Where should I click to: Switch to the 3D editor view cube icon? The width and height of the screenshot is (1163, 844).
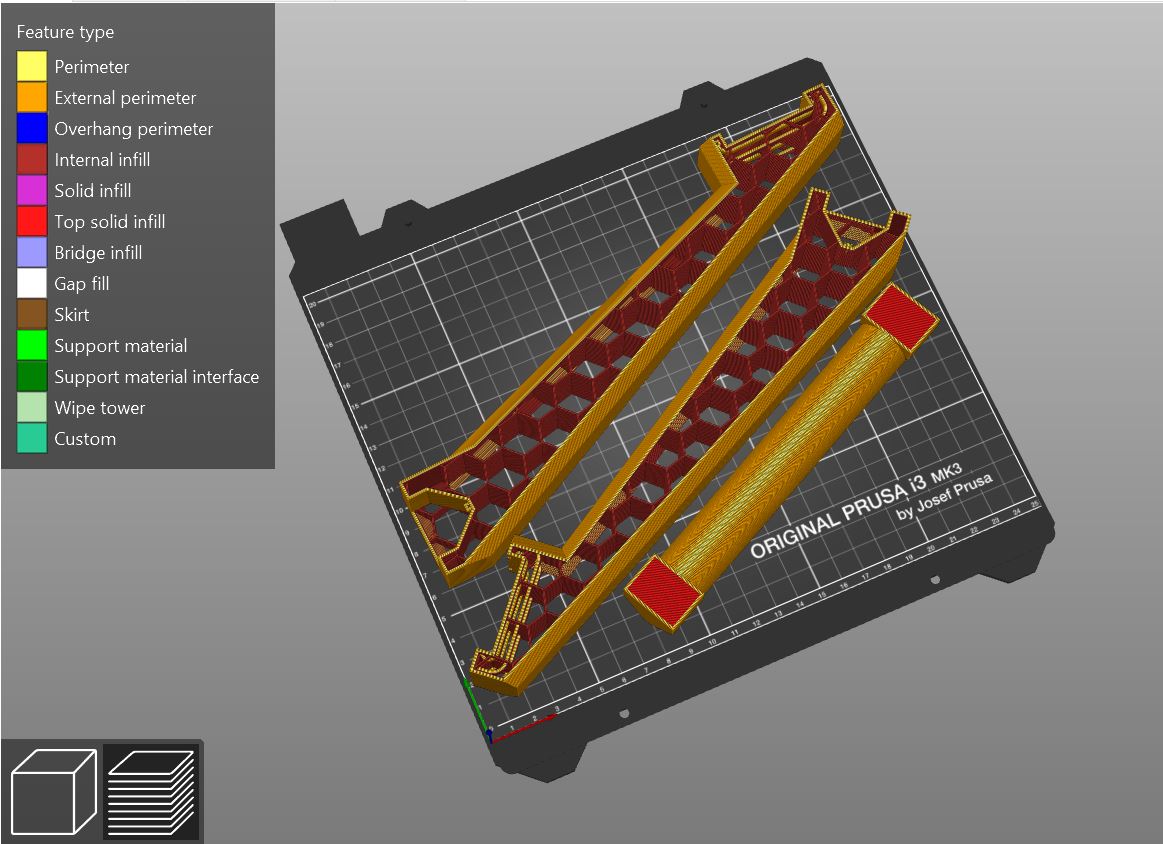point(53,791)
